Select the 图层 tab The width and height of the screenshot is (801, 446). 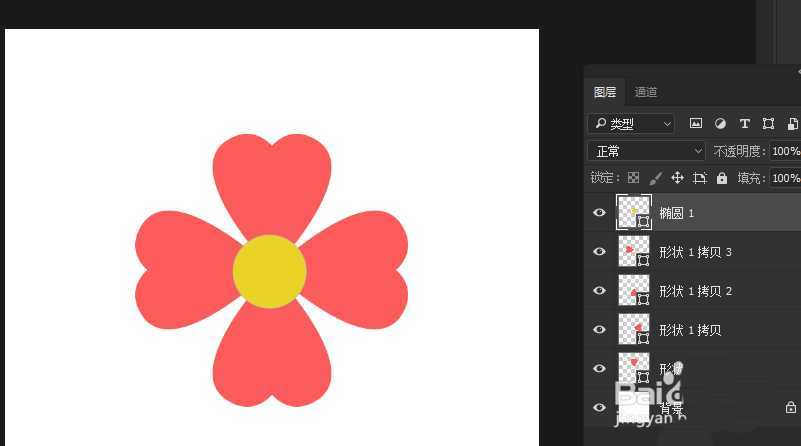click(x=605, y=92)
